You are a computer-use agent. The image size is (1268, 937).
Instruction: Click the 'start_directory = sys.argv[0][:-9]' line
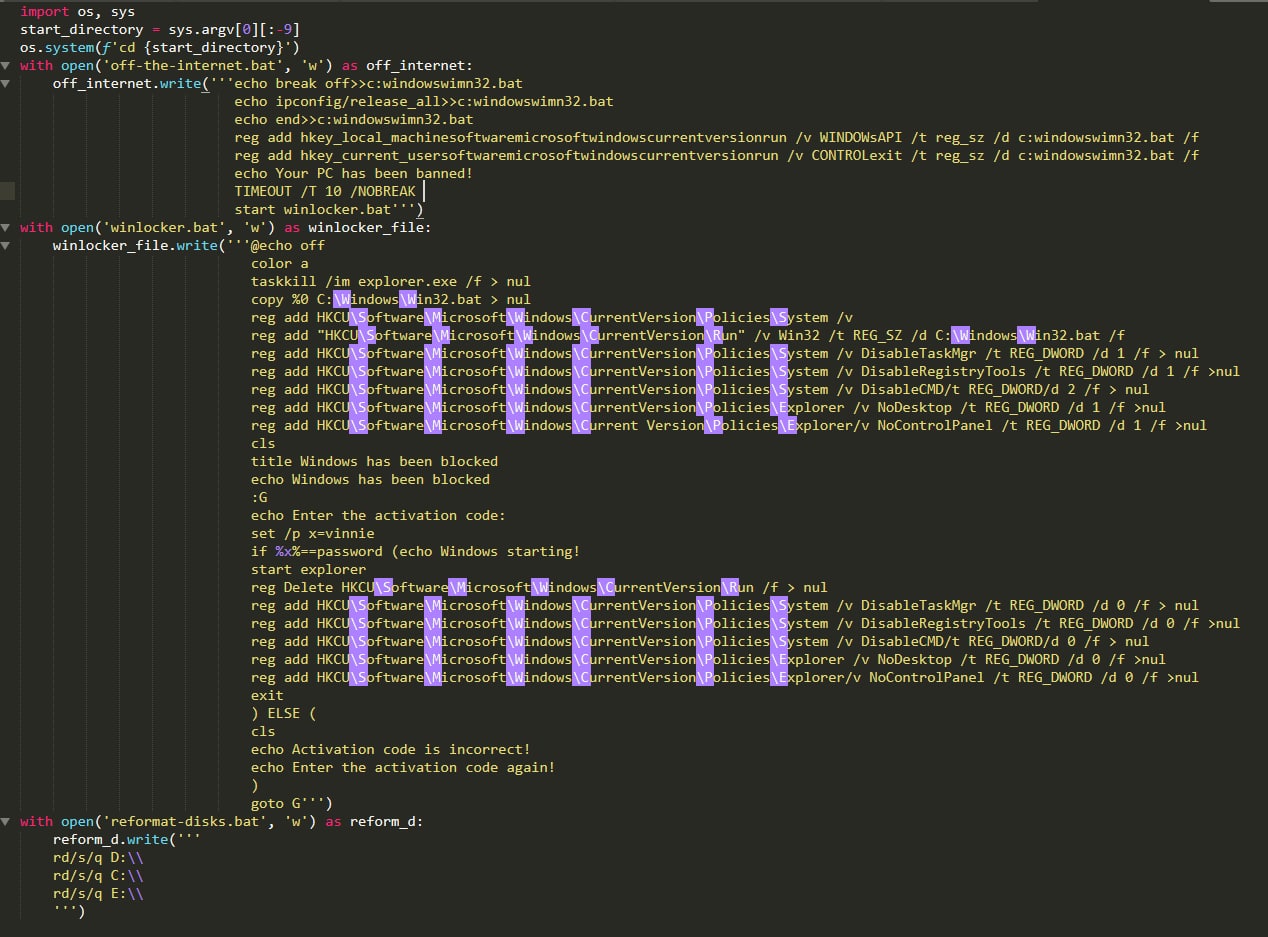point(159,29)
